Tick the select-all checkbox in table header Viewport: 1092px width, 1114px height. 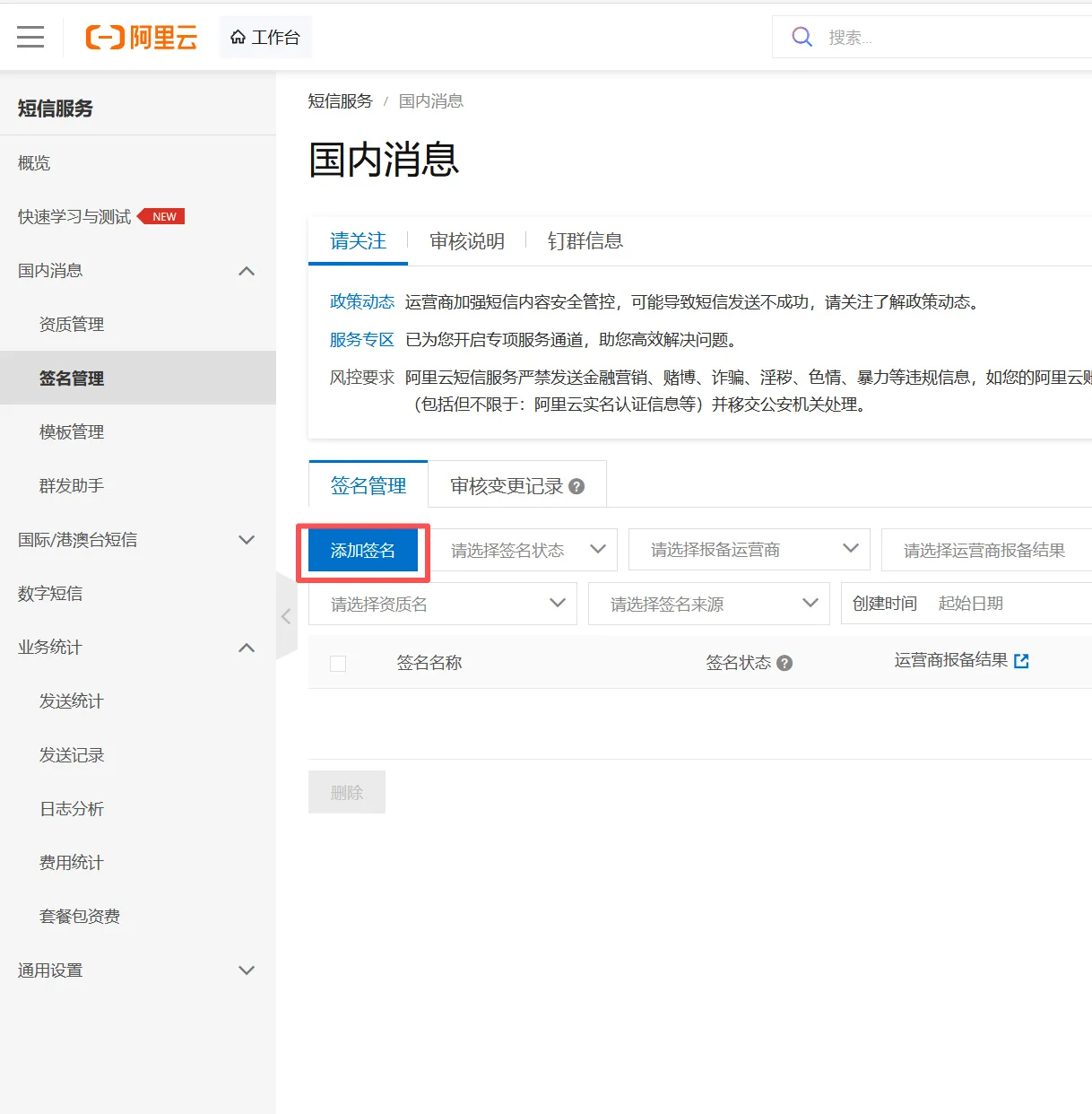tap(338, 664)
